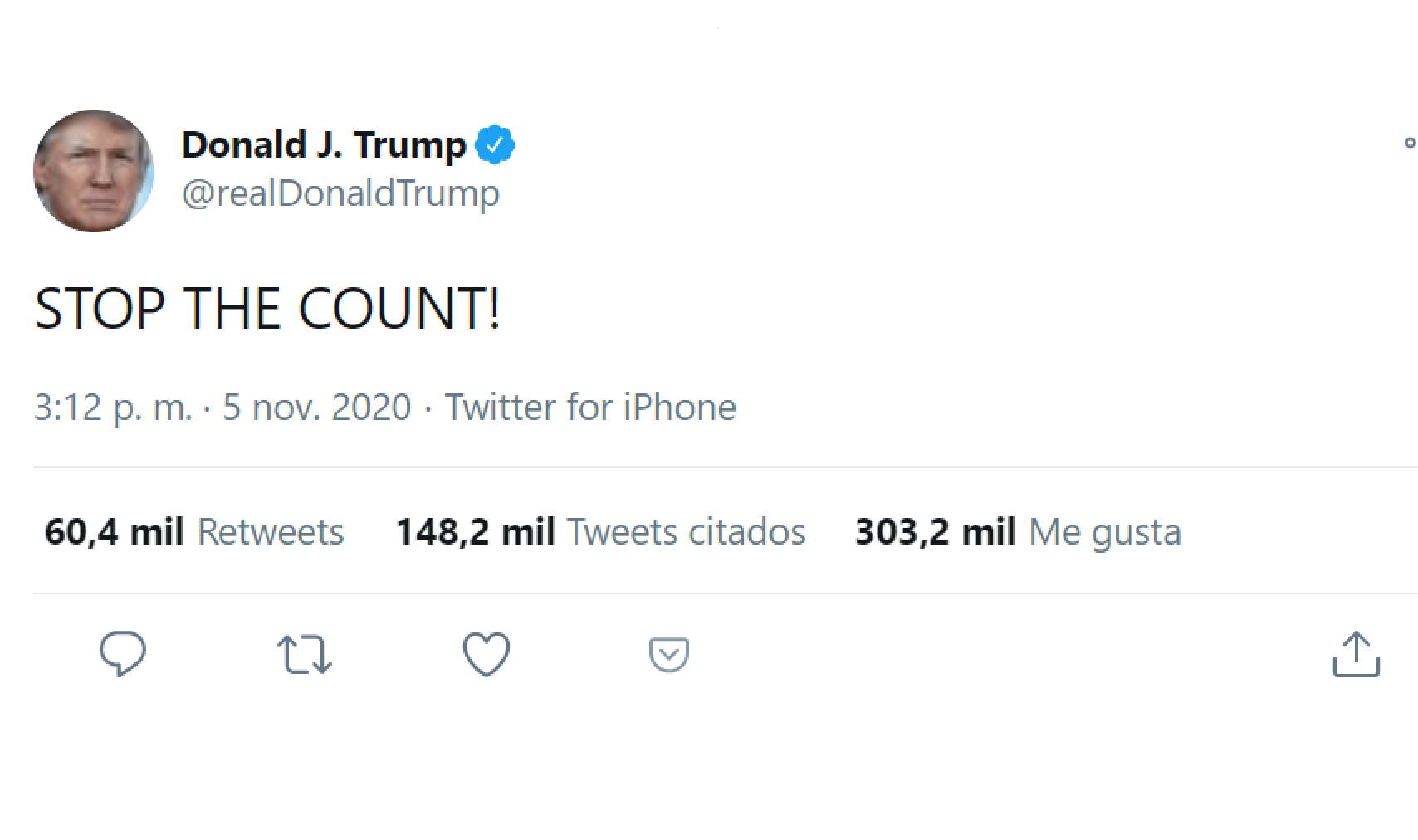Click the reply speech bubble icon
This screenshot has height=840, width=1418.
pos(123,654)
